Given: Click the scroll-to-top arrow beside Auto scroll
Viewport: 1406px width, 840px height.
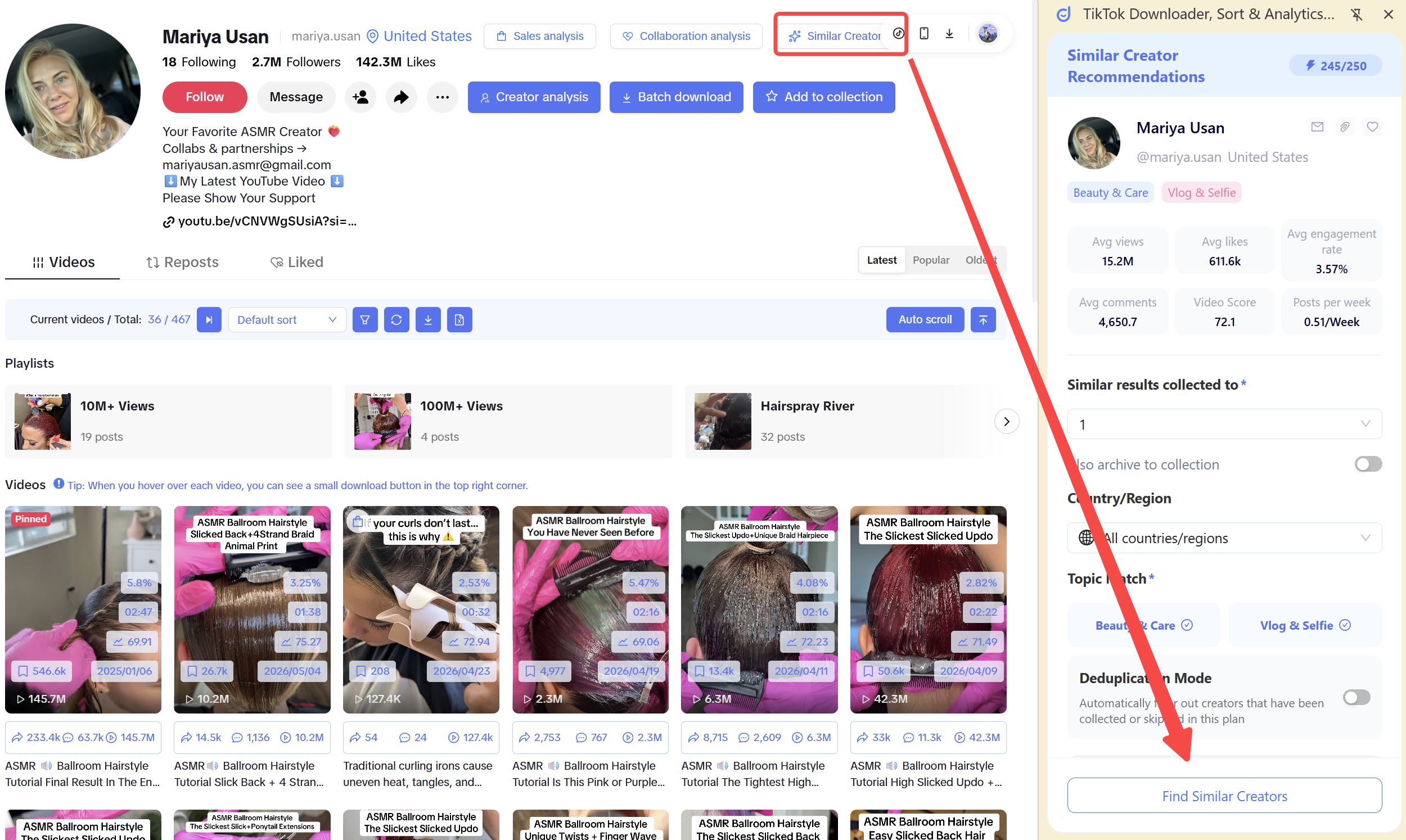Looking at the screenshot, I should 983,320.
